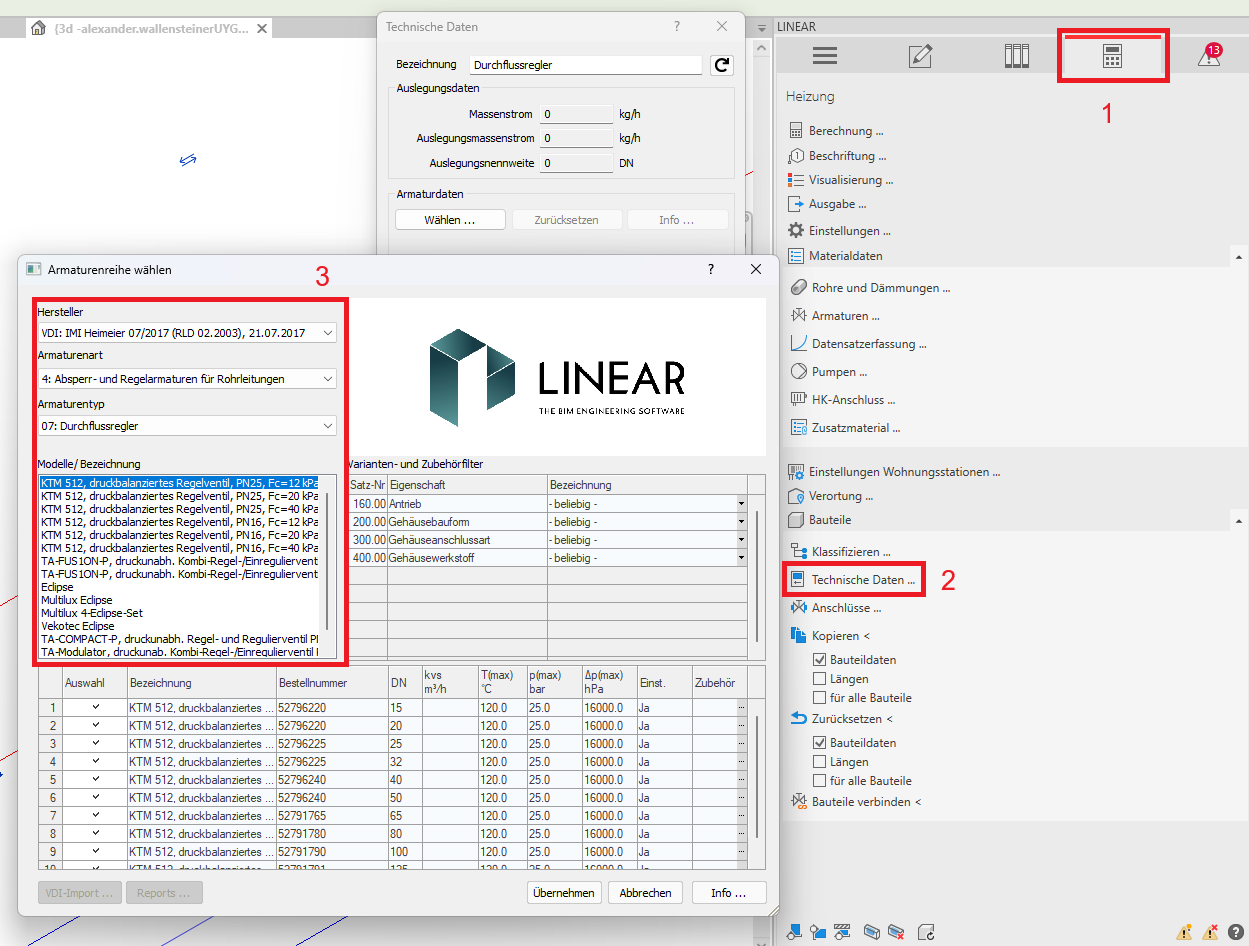Click the warnings icon with 13 badge
This screenshot has width=1249, height=946.
pos(1208,57)
